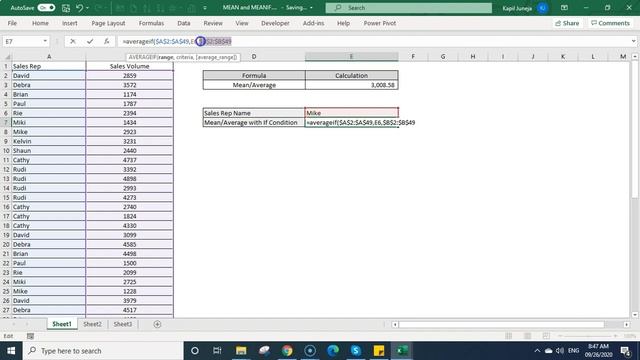This screenshot has width=640, height=360.
Task: Select row 12 header
Action: [x=6, y=169]
